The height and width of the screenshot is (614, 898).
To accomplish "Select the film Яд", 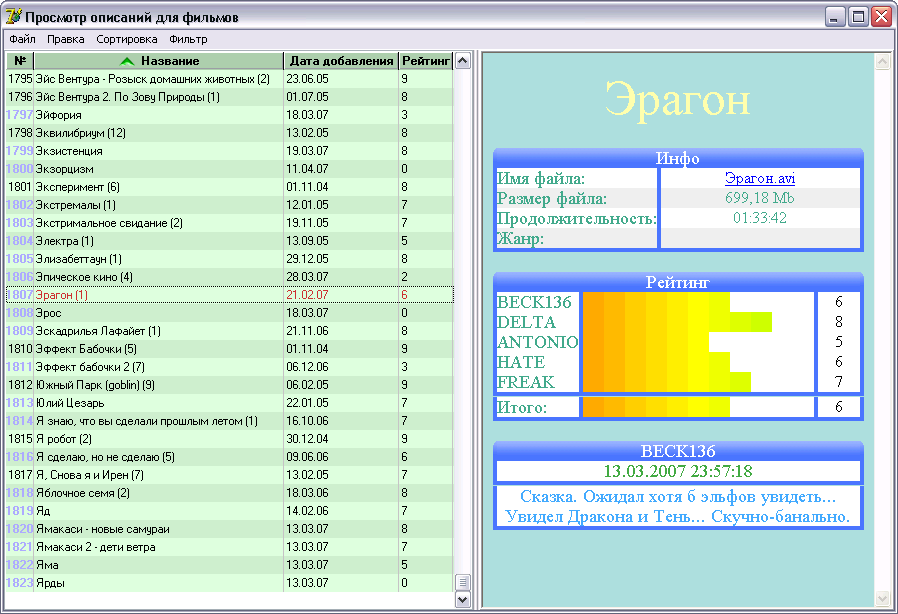I will tap(230, 511).
